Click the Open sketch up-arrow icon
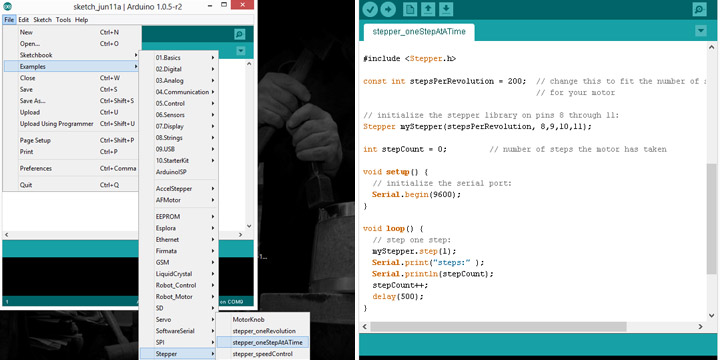Viewport: 720px width, 360px height. click(428, 9)
